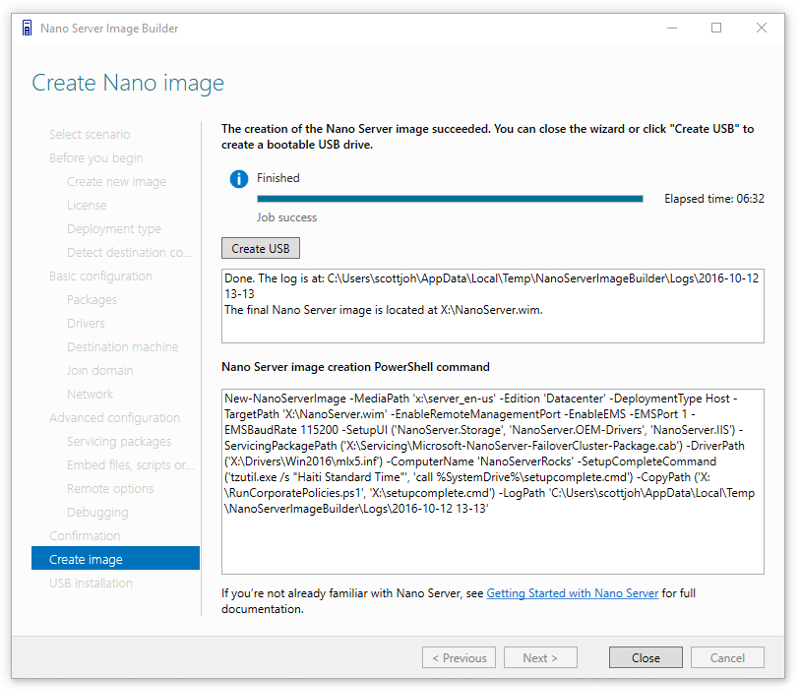Open the Embed files, scripts or... step

(131, 465)
